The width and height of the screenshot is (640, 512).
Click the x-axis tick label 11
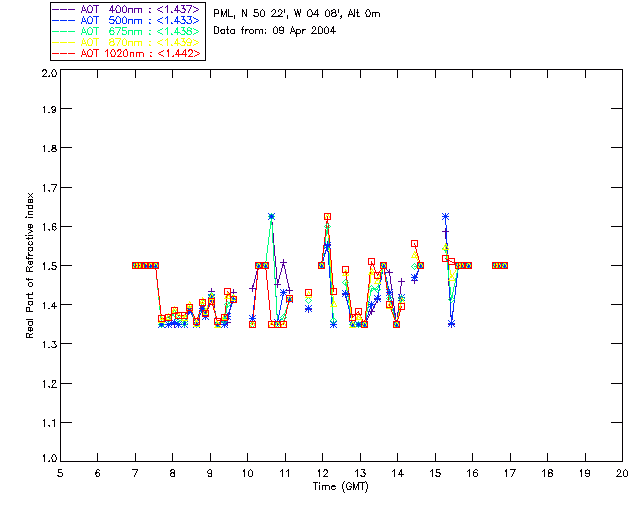coord(285,473)
